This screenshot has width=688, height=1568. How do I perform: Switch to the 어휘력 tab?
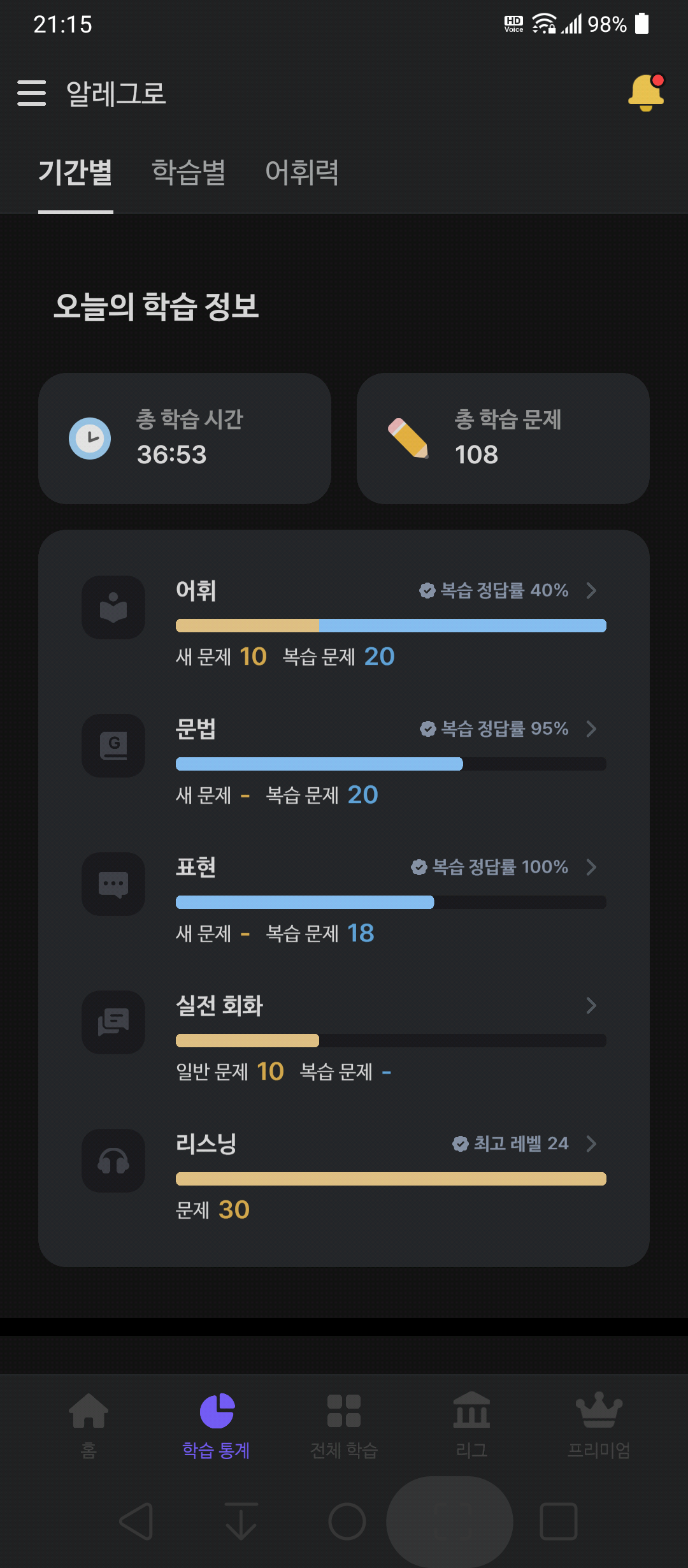pos(302,172)
